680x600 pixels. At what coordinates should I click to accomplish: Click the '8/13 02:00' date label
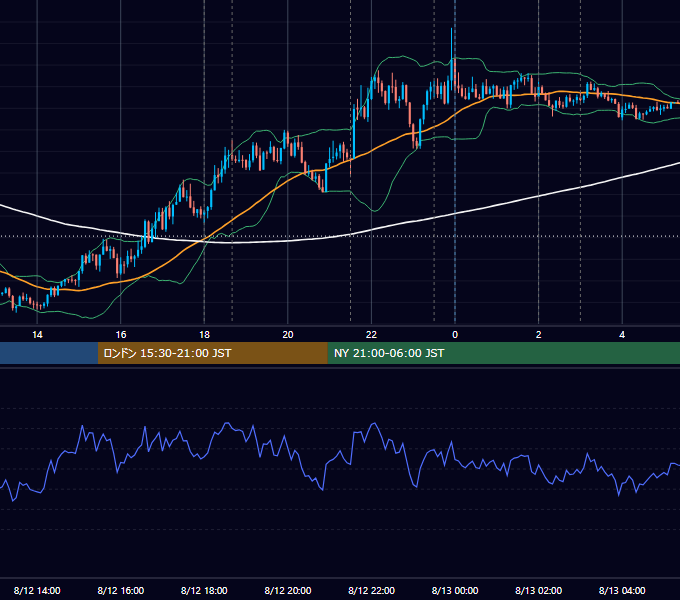pyautogui.click(x=539, y=590)
